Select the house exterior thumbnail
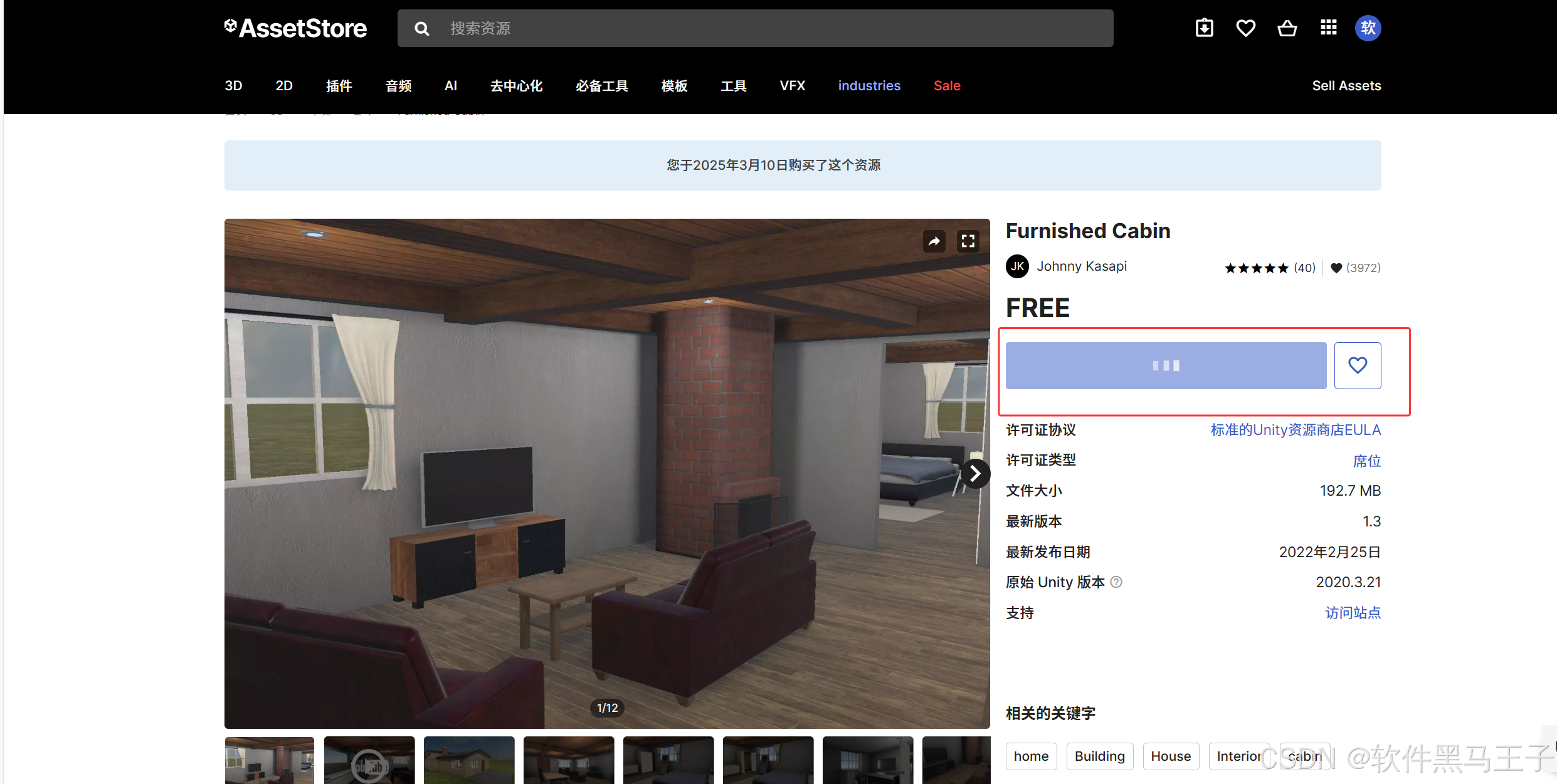 (468, 760)
